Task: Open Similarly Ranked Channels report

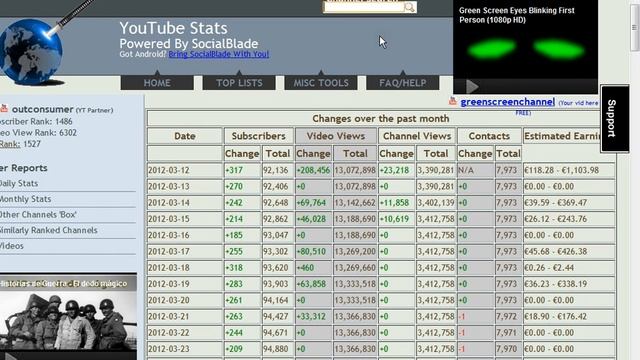Action: 49,230
